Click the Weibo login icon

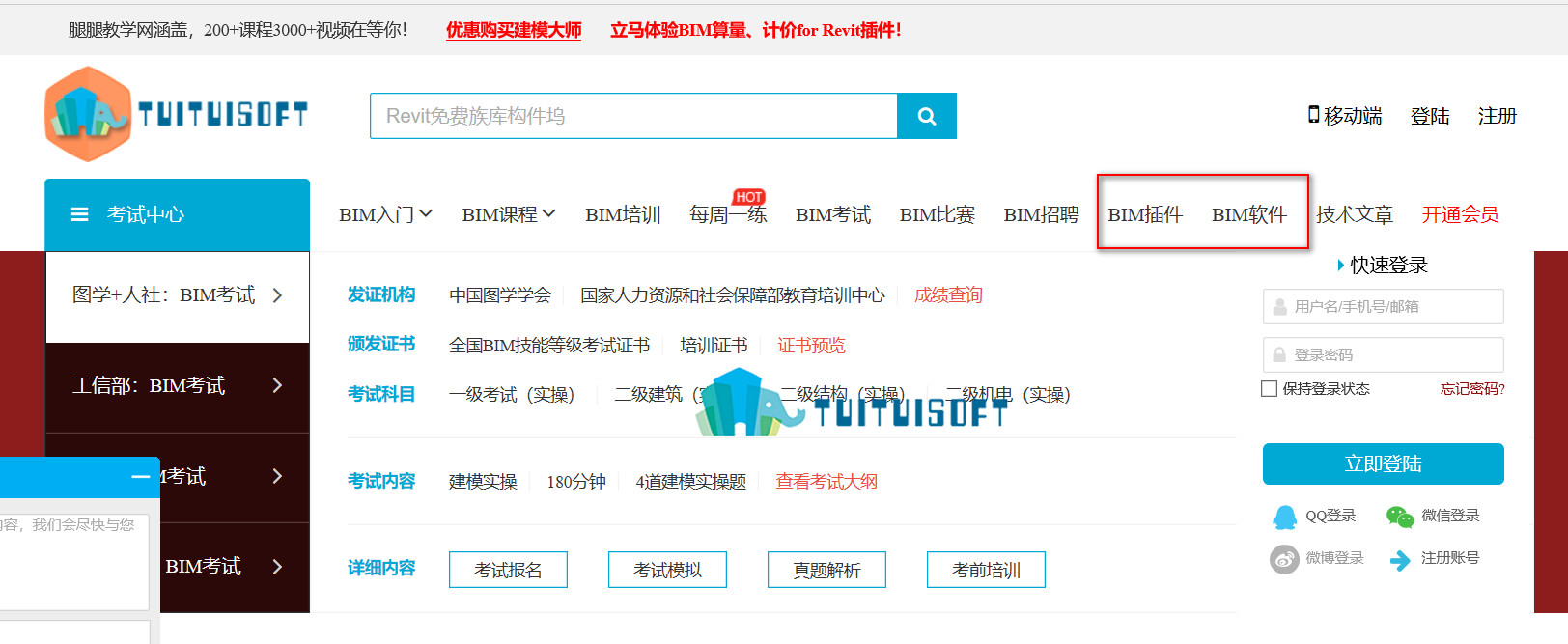click(x=1284, y=559)
